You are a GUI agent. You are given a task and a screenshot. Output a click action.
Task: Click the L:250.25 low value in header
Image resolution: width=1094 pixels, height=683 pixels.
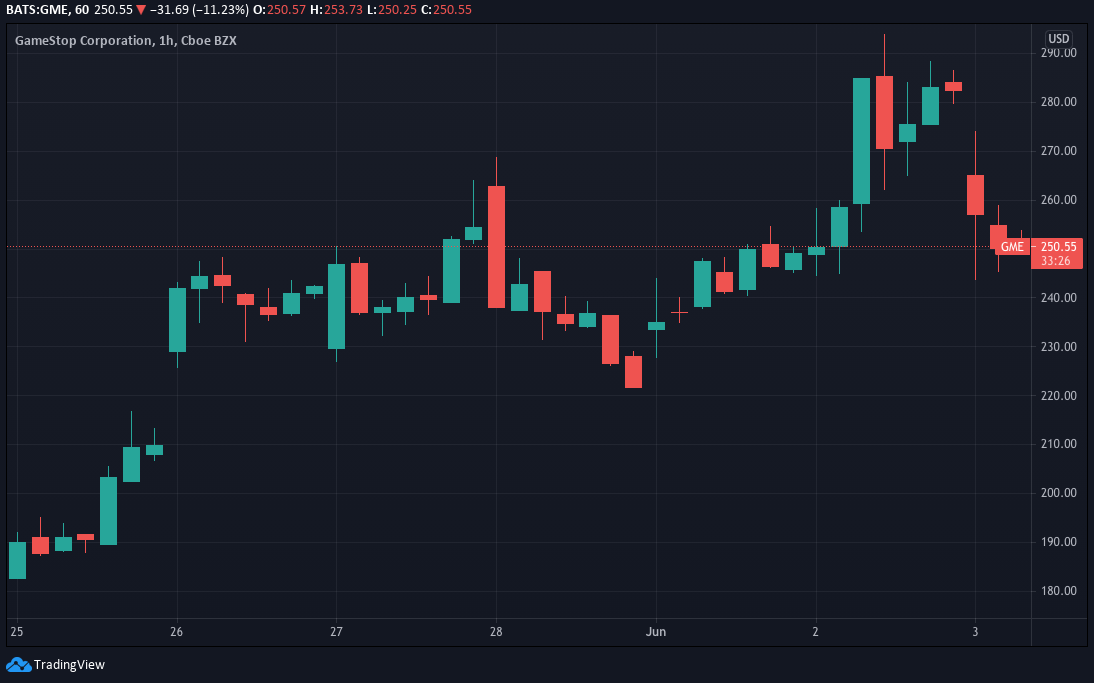(391, 10)
